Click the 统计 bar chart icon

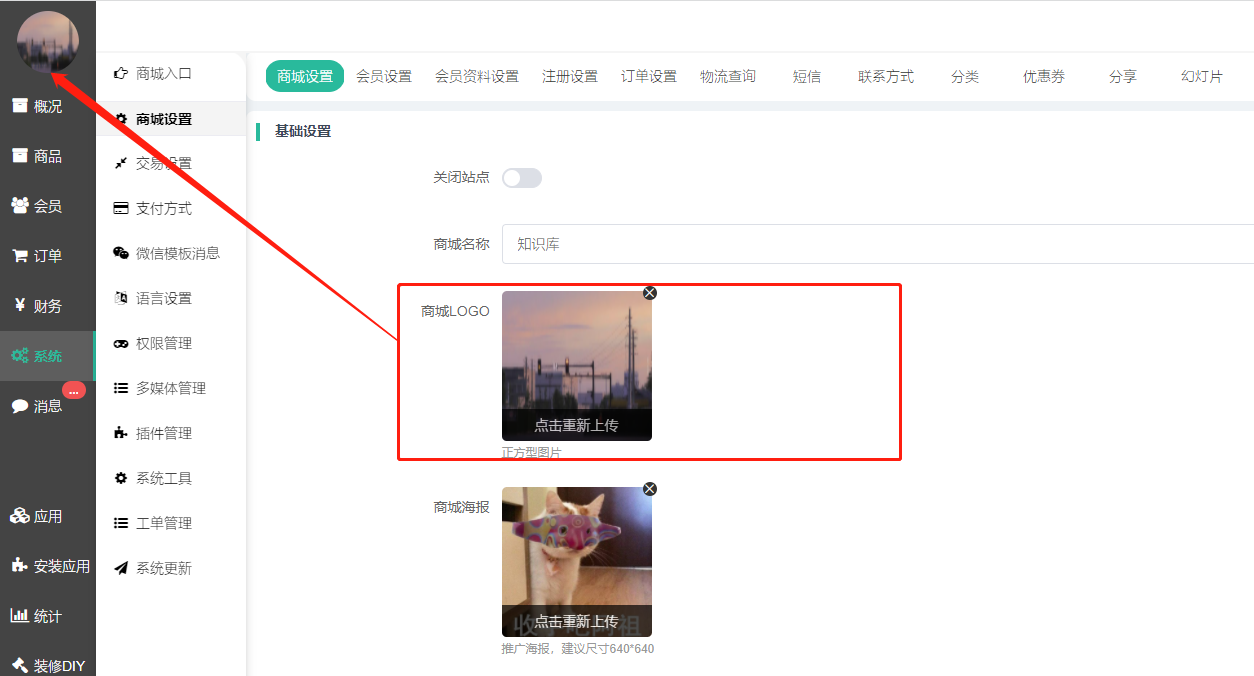[x=20, y=616]
